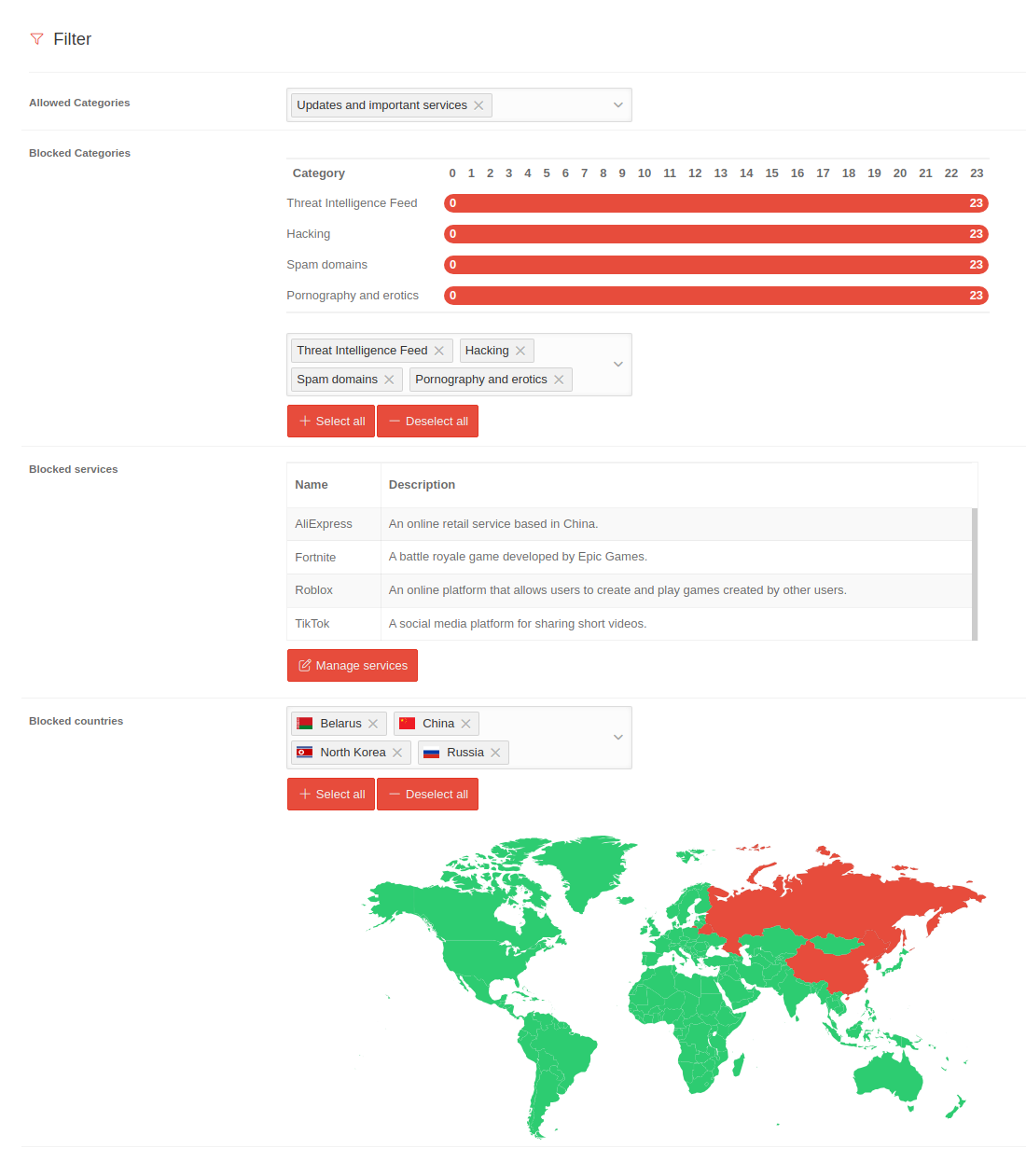Viewport: 1026px width, 1176px height.
Task: Expand the Blocked Categories dropdown
Action: point(617,365)
